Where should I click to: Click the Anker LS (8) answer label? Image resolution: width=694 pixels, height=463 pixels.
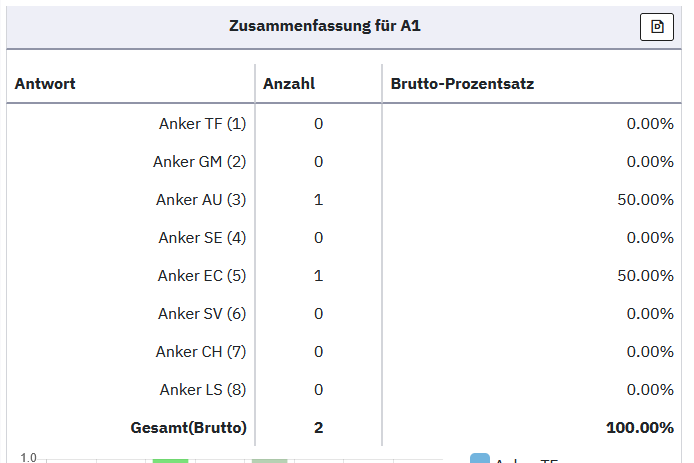point(203,390)
